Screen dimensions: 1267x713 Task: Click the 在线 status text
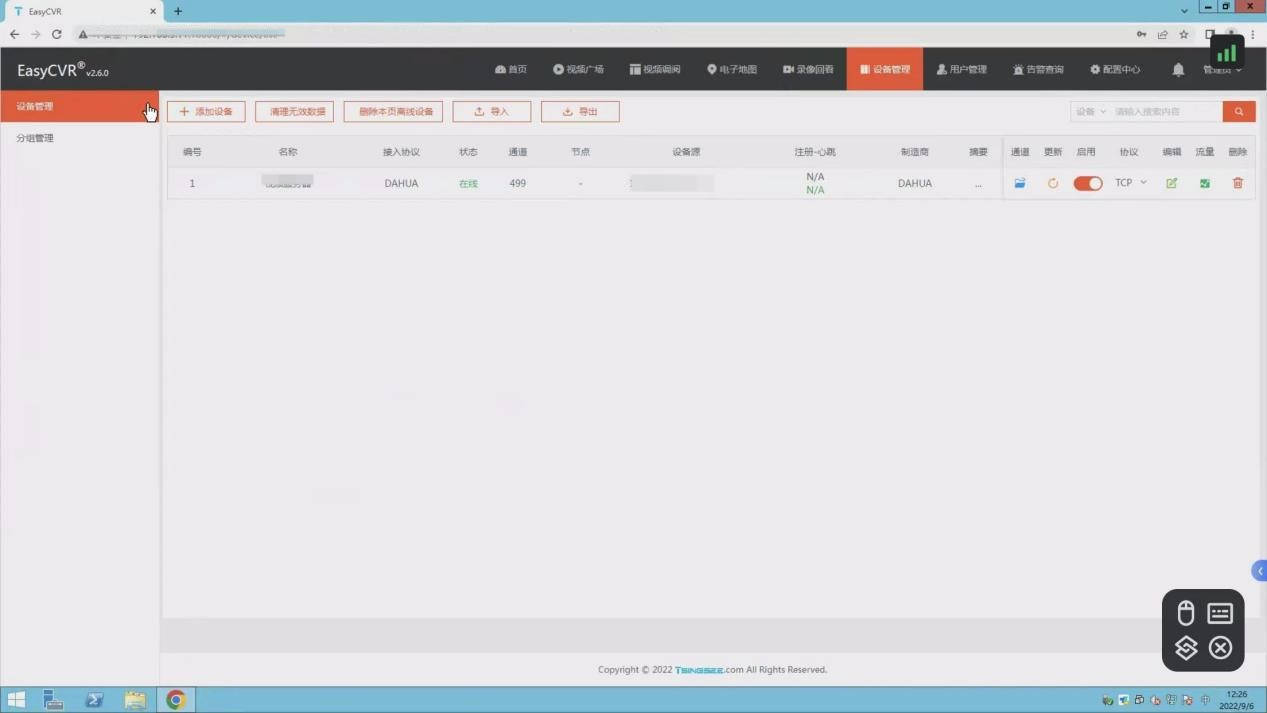[468, 183]
